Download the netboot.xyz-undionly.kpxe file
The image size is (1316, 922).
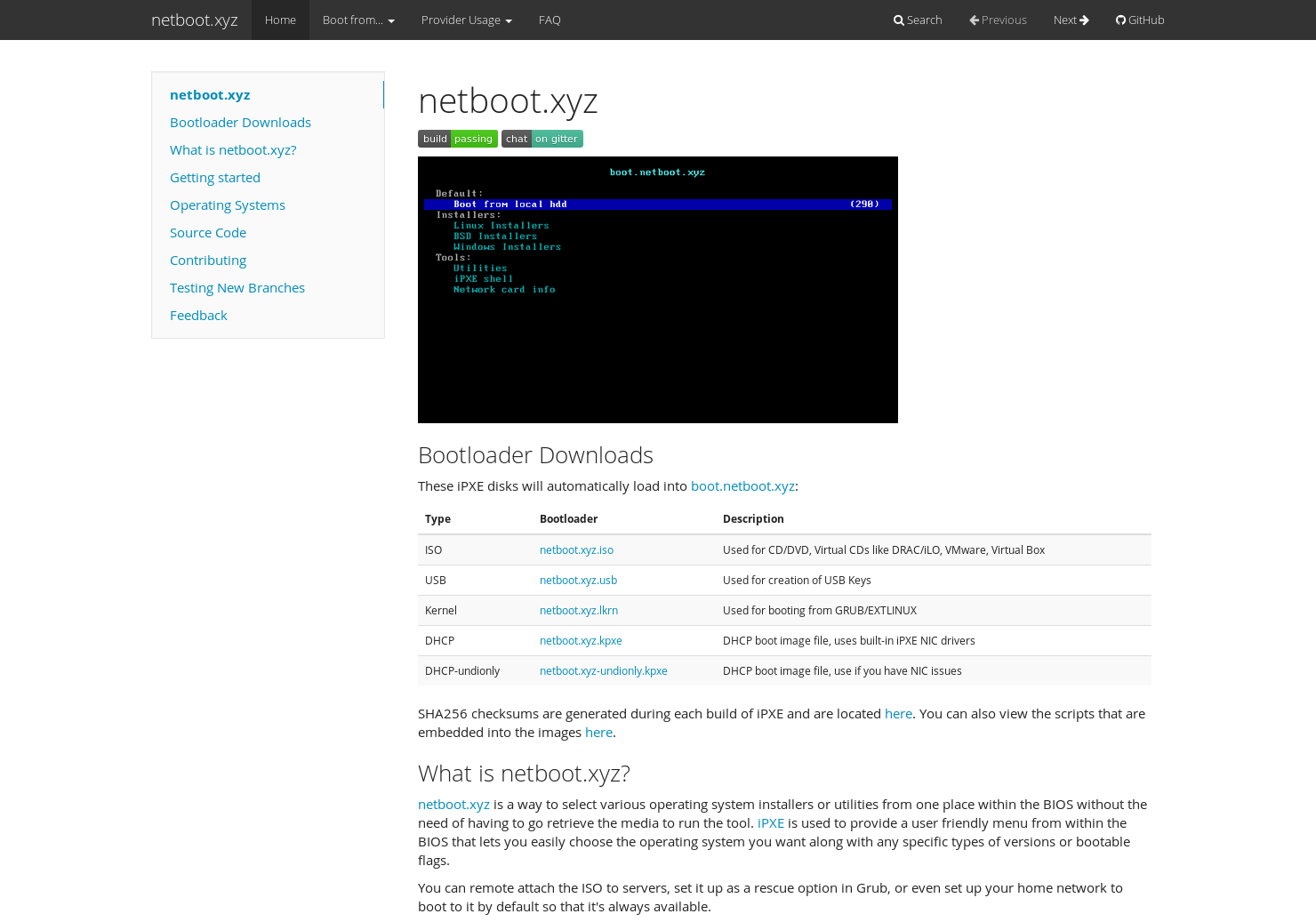coord(603,670)
